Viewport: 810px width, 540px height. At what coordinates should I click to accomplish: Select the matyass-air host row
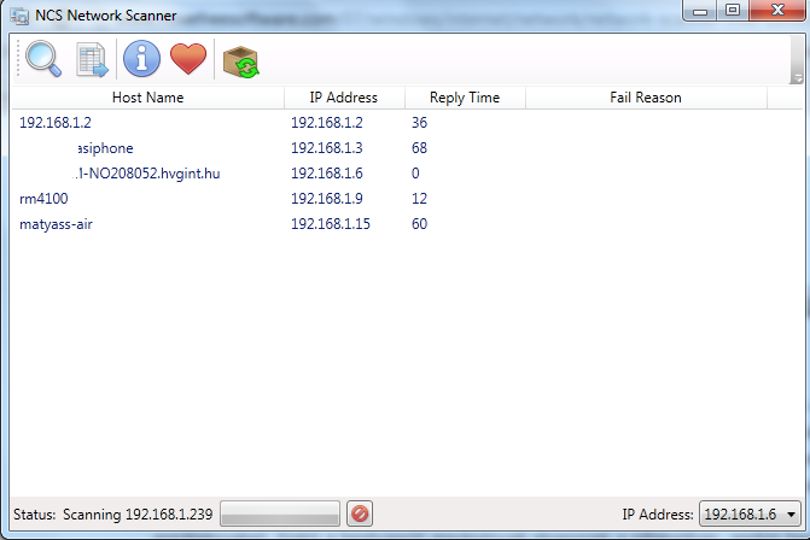408,224
